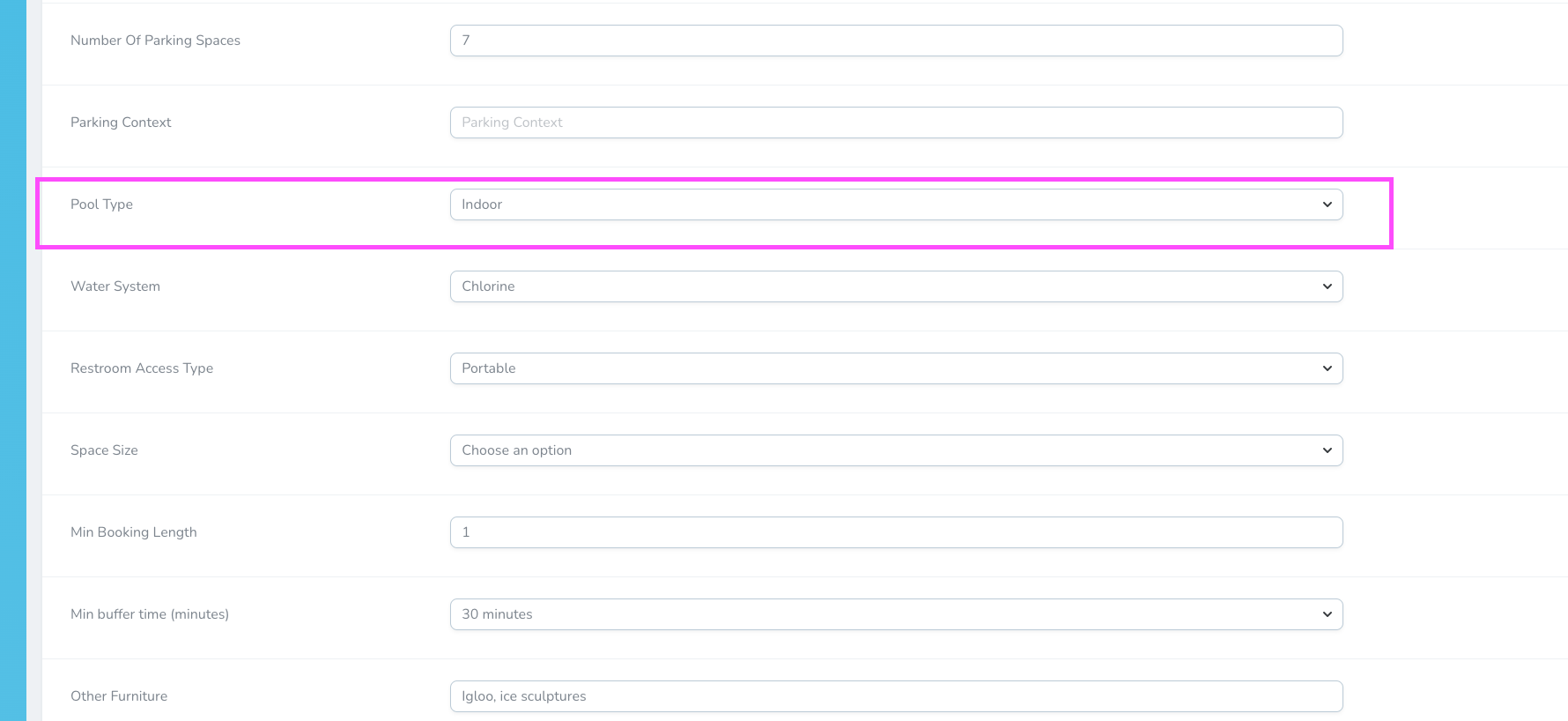
Task: Select the Indoor value in Pool Type
Action: click(896, 204)
